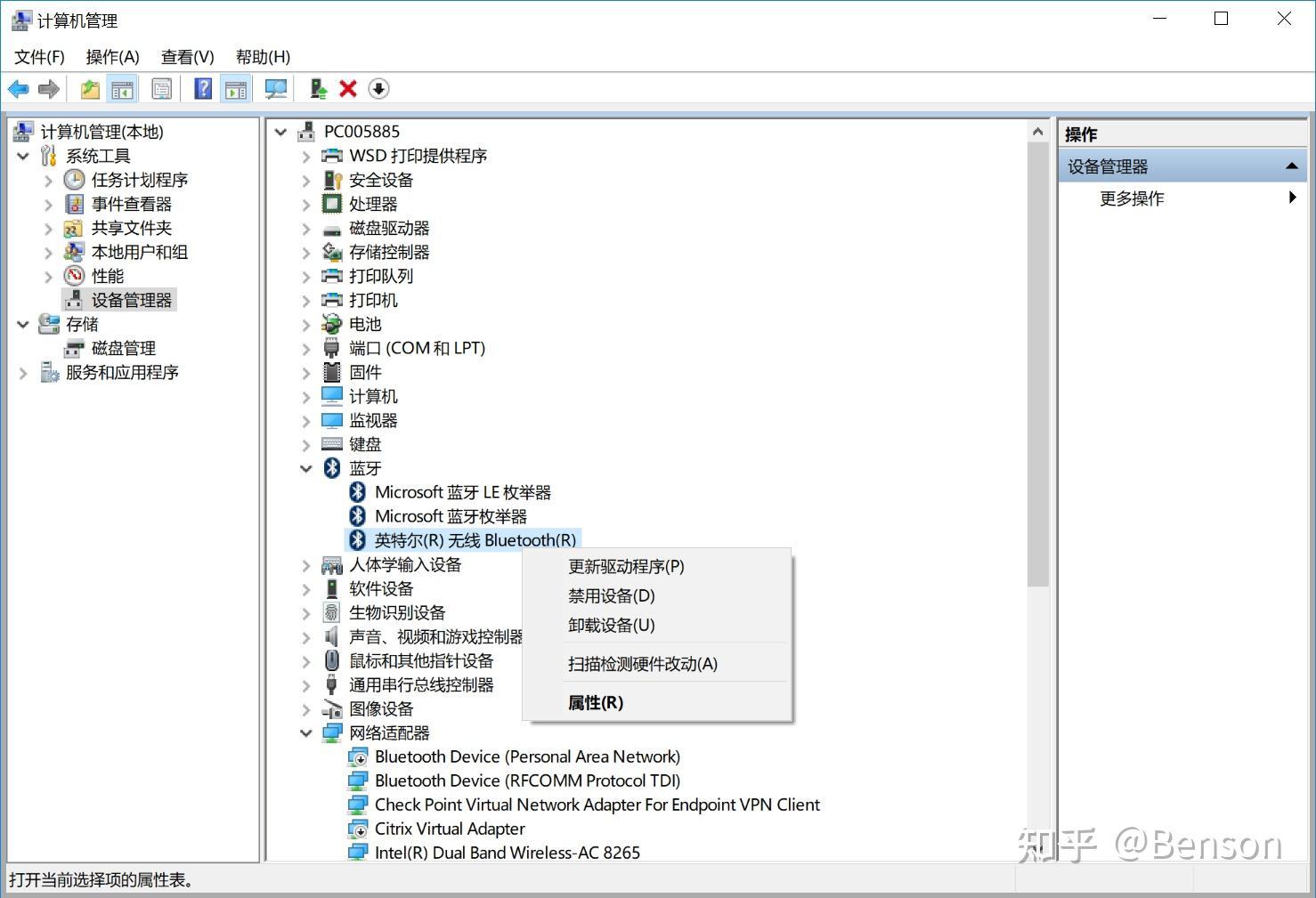Click the 电池 battery icon
This screenshot has height=898, width=1316.
pyautogui.click(x=332, y=324)
